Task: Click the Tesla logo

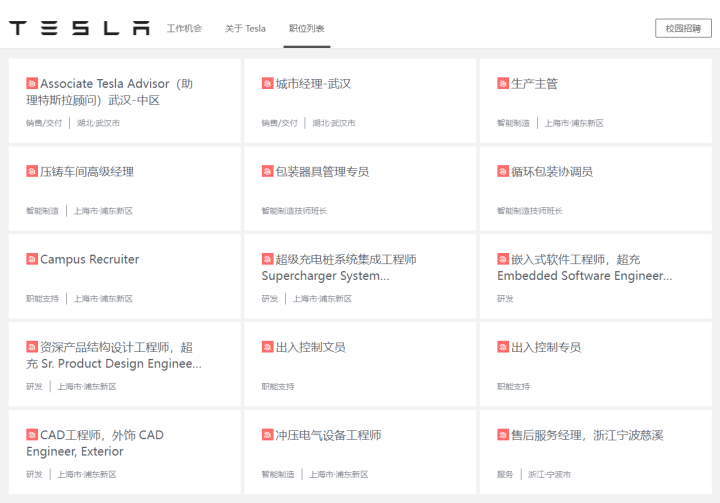Action: click(79, 28)
